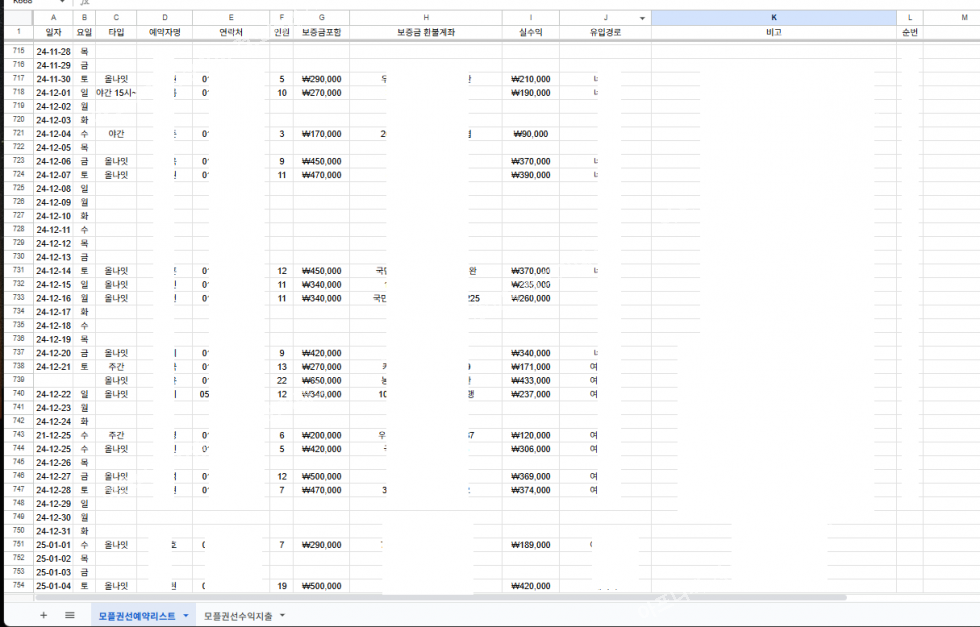The image size is (980, 627).
Task: Select the cell containing ₩650,000
Action: pos(321,381)
